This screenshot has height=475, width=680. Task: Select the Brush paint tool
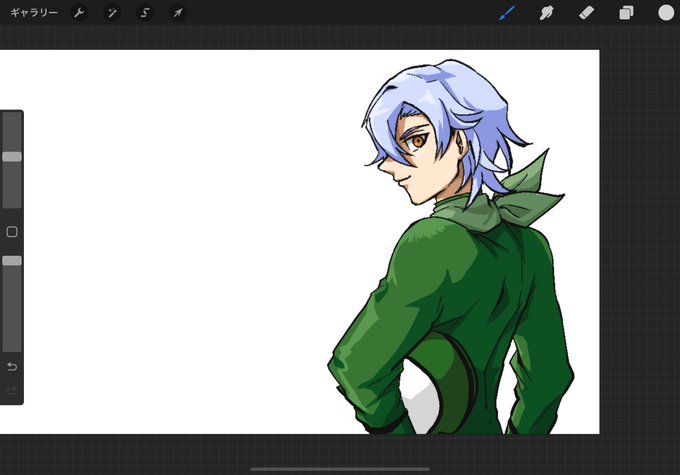507,13
